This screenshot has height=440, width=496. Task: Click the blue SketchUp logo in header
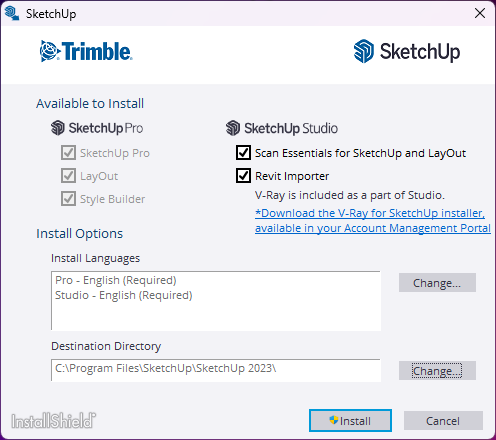(364, 51)
